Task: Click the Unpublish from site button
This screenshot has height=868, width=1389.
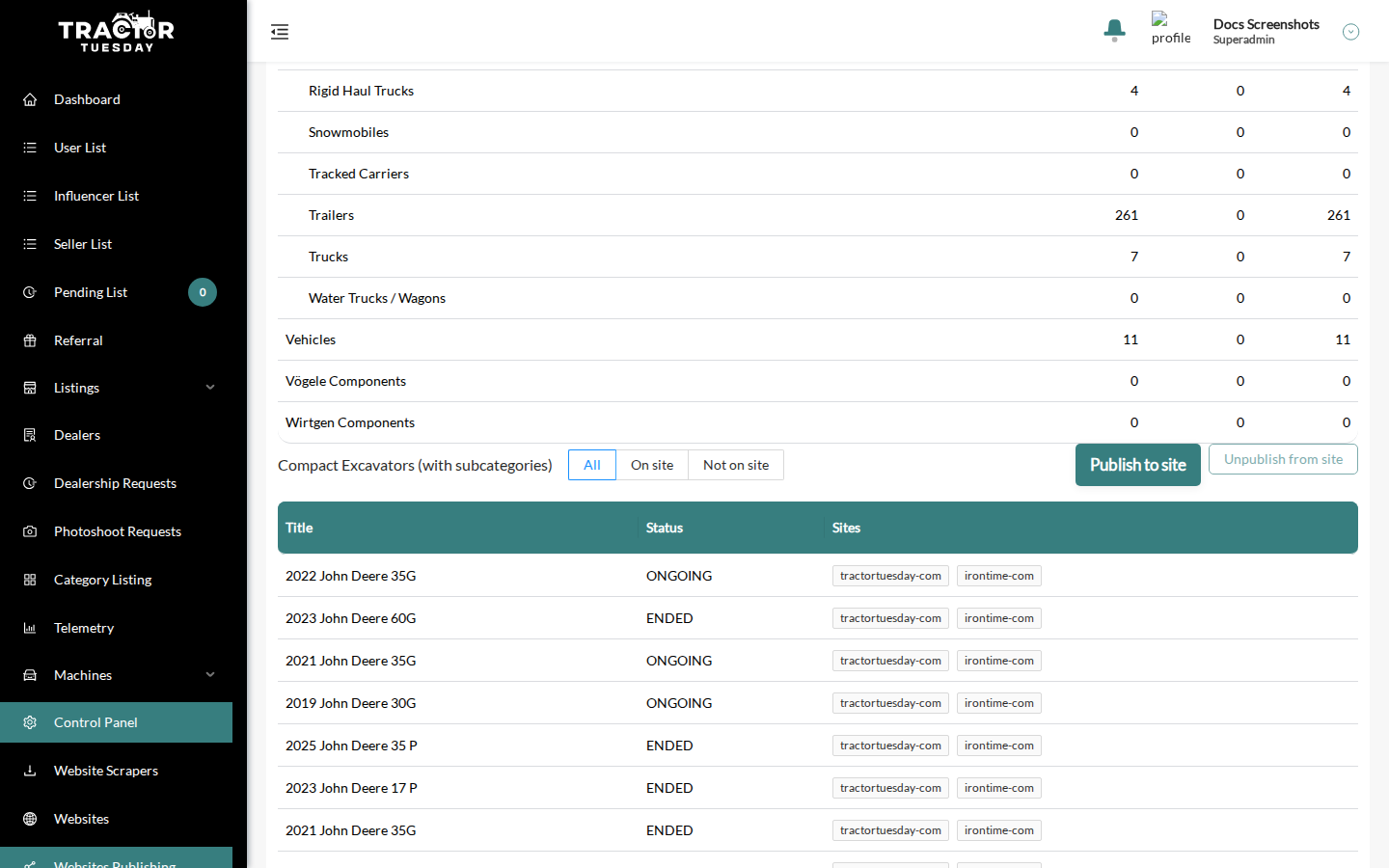Action: point(1283,459)
